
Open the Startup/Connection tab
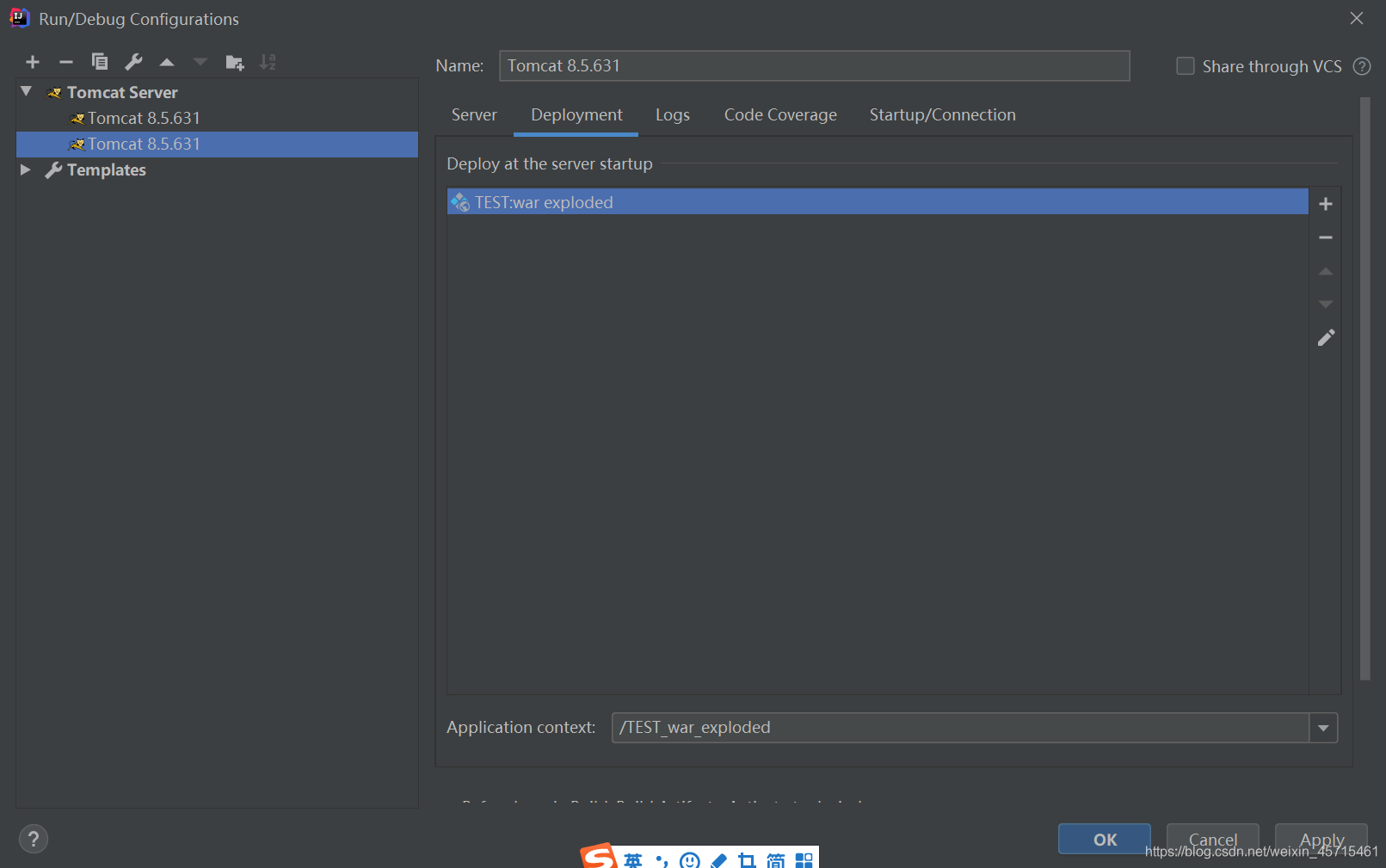coord(942,115)
